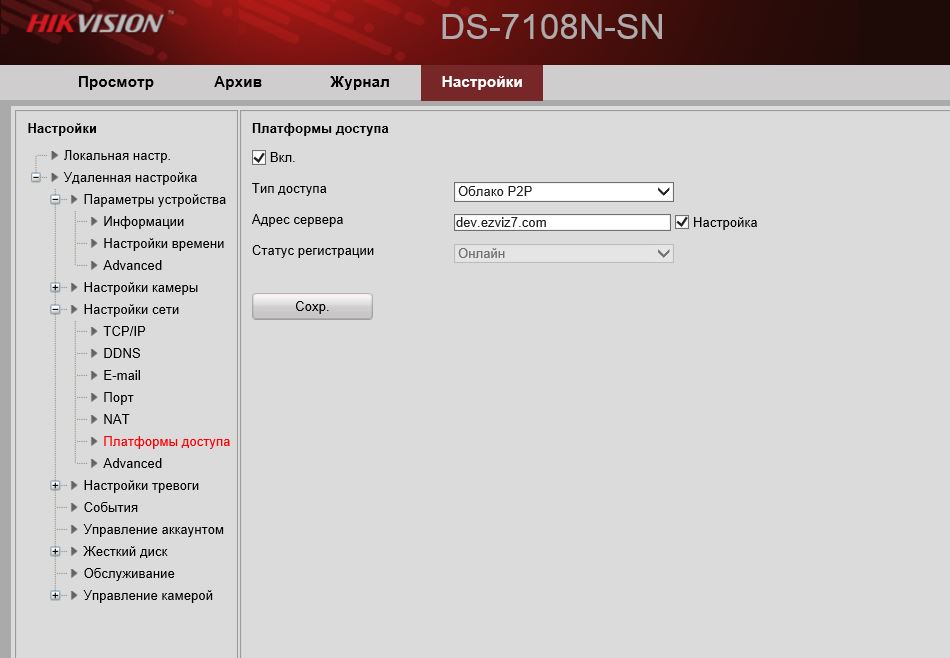Open the TCP/IP settings page
Viewport: 950px width, 658px height.
tap(124, 331)
